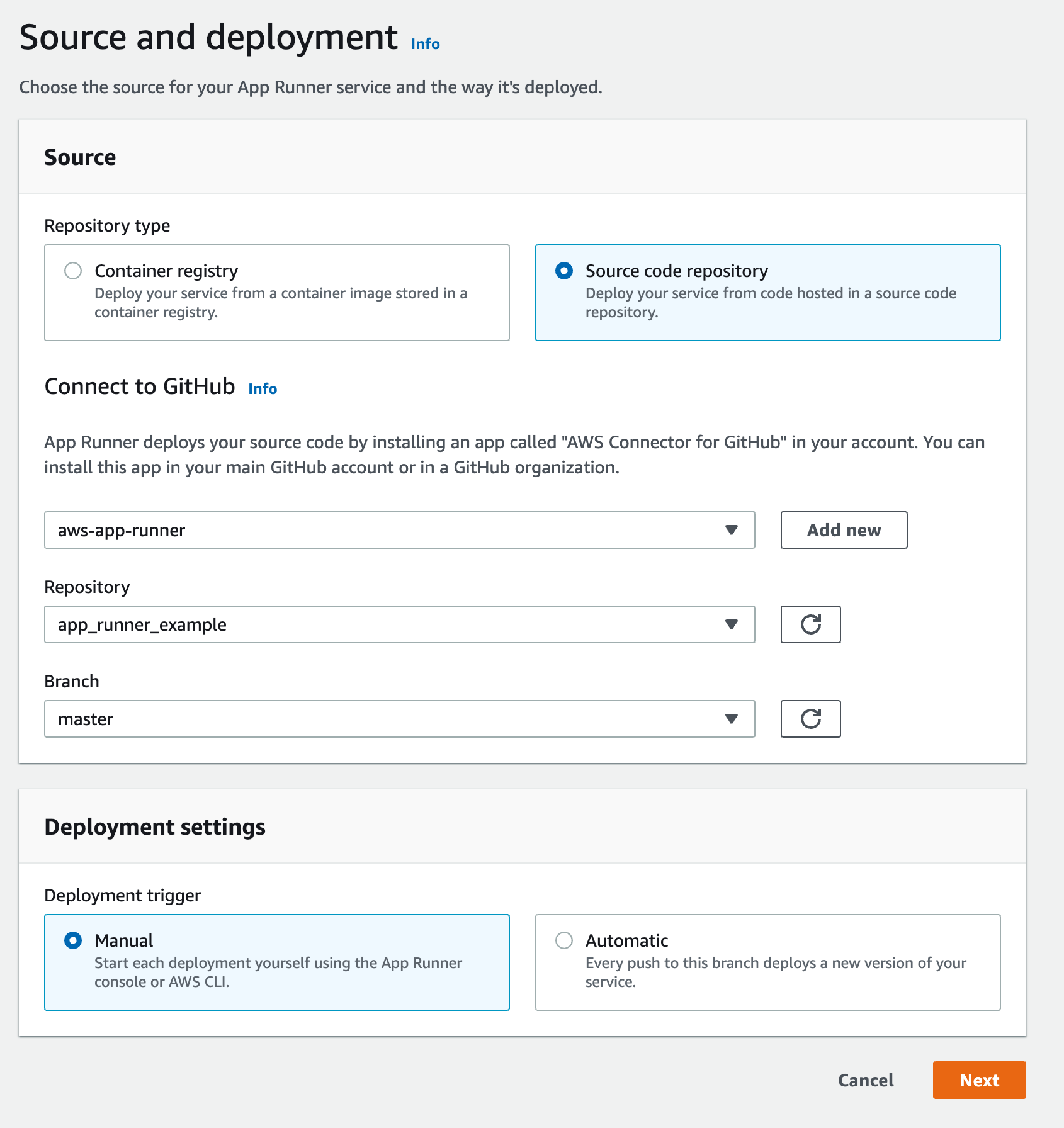The width and height of the screenshot is (1064, 1128).
Task: Select Container registry repository type
Action: [x=74, y=271]
